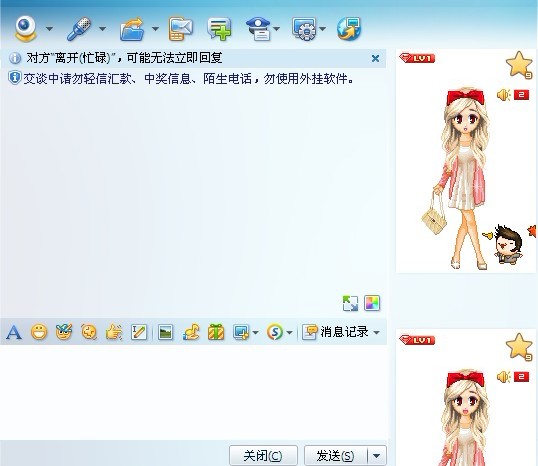Screen dimensions: 538x466
Task: Send a window shake with the pointing hand icon
Action: pos(114,332)
